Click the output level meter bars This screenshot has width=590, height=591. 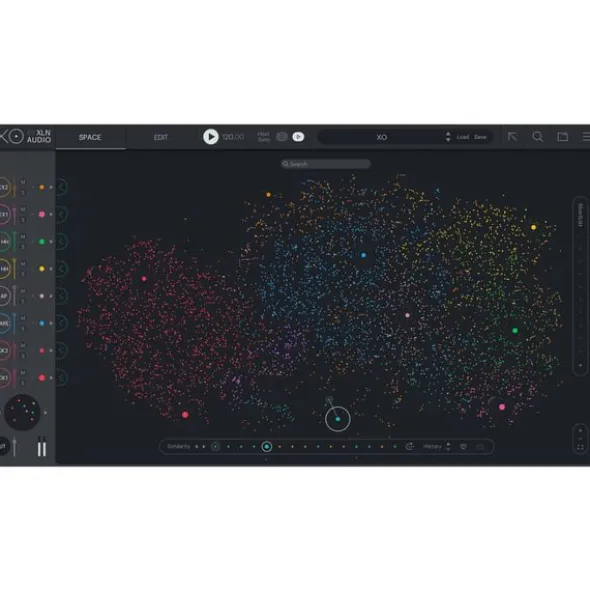(42, 447)
